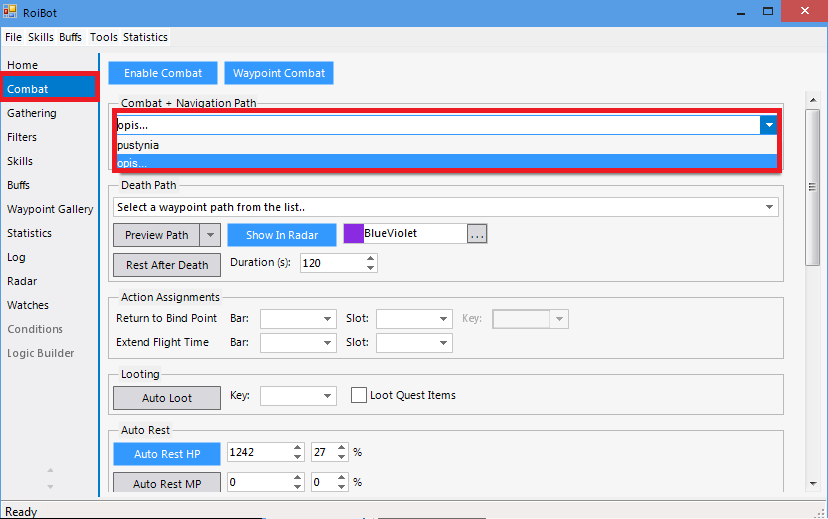Open color picker with the ellipsis button

click(477, 234)
